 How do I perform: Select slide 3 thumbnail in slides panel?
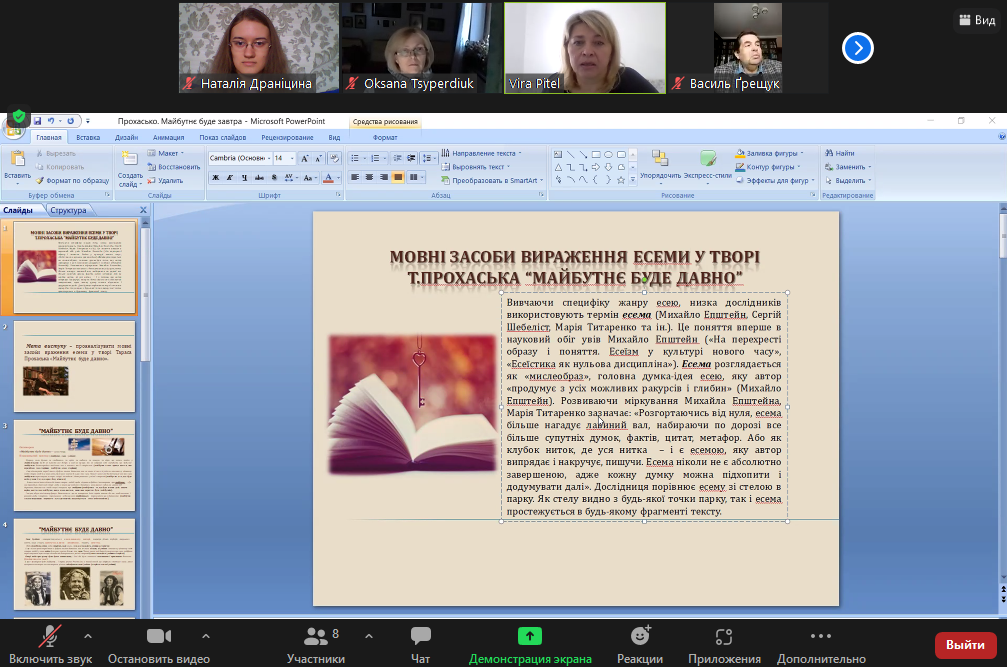(x=74, y=465)
